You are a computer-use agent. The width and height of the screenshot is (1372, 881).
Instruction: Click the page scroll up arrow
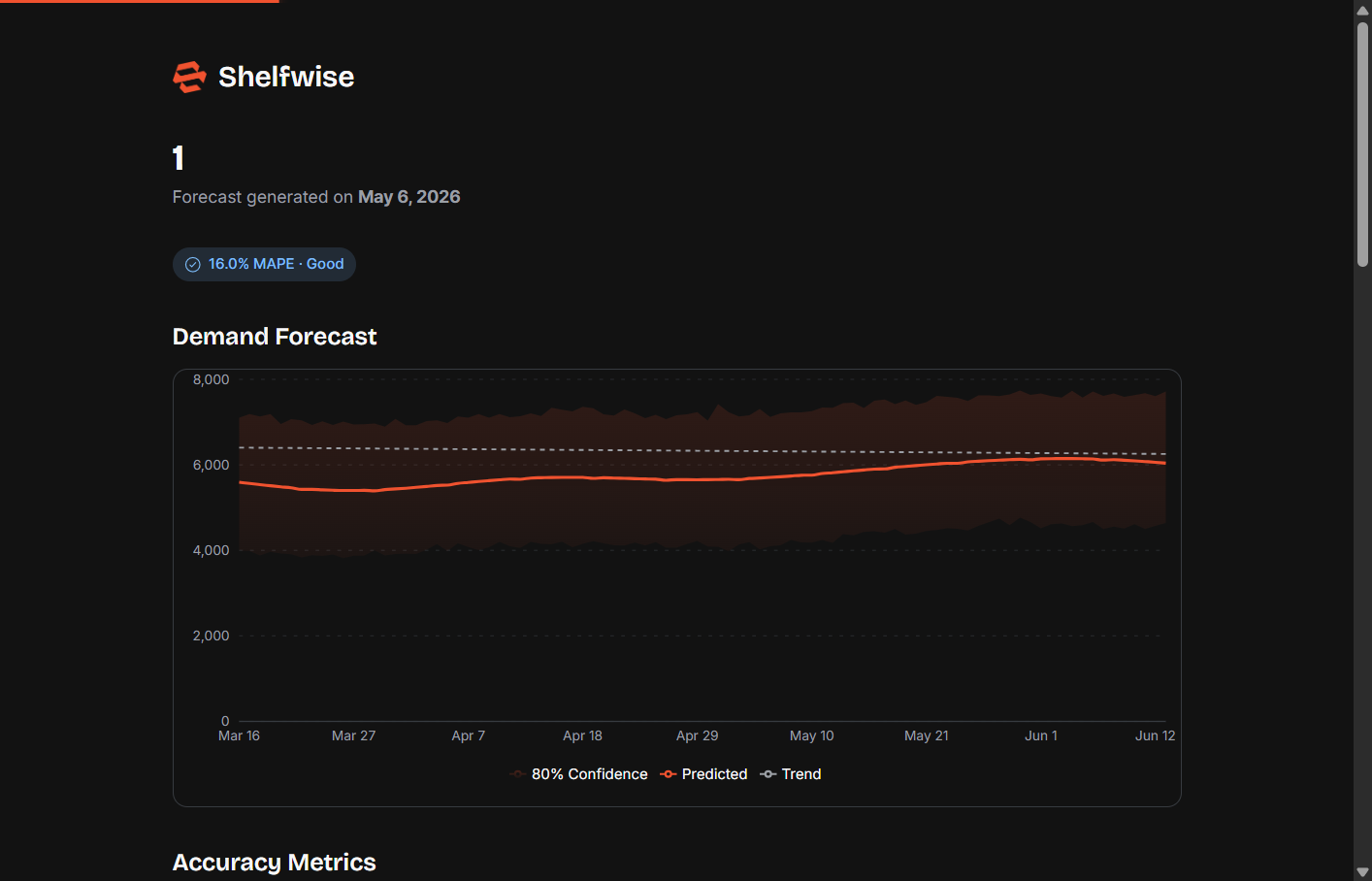1362,10
